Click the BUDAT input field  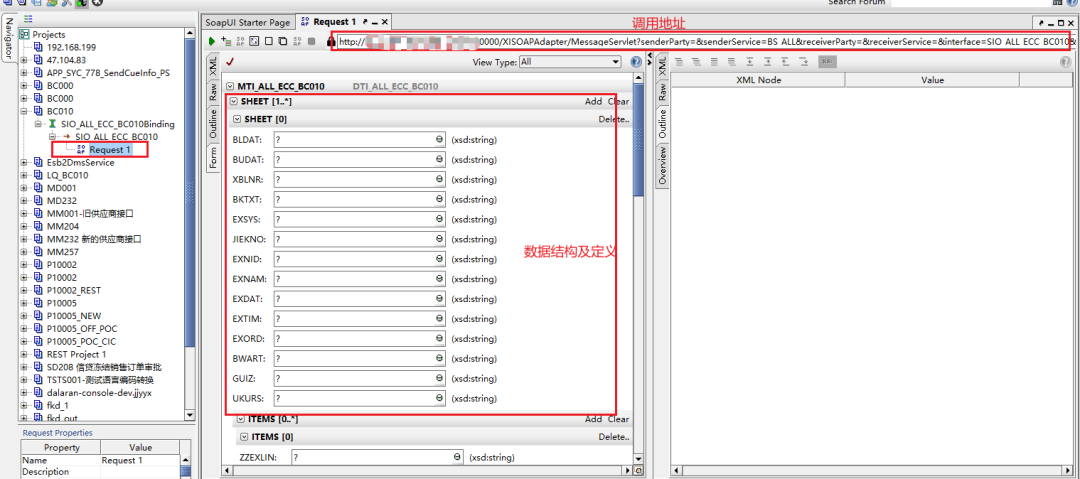pos(359,160)
